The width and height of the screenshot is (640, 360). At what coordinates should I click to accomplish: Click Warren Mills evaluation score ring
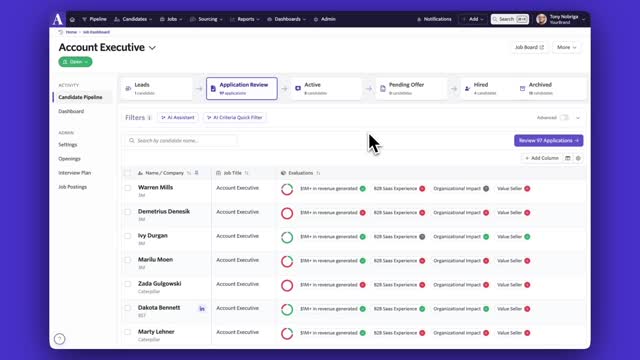pyautogui.click(x=287, y=189)
